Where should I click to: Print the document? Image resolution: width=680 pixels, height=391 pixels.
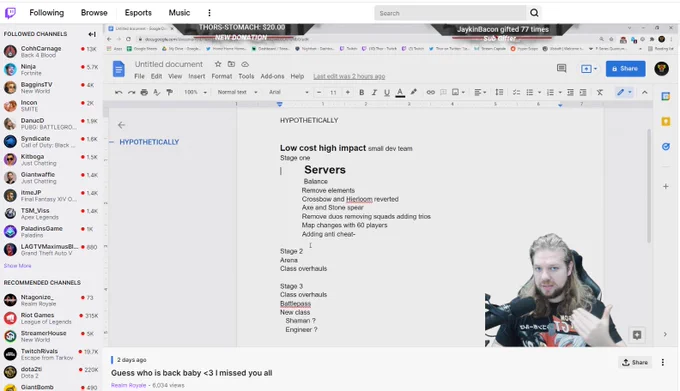[x=144, y=92]
